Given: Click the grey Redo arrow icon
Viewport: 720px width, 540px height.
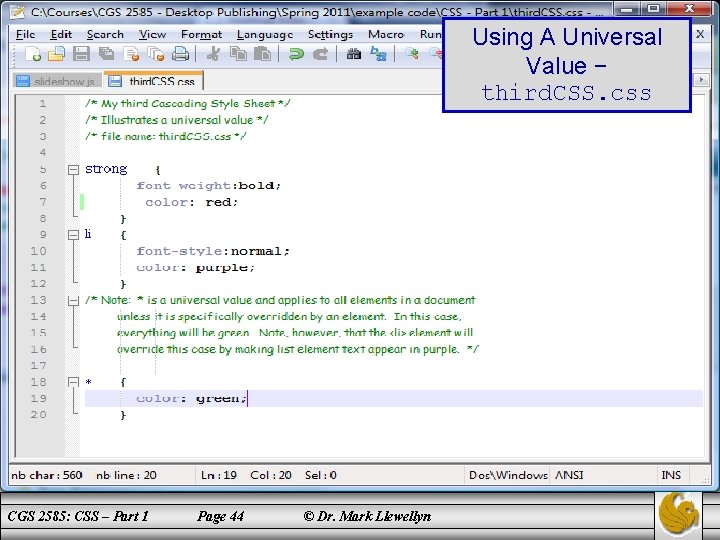Looking at the screenshot, I should click(x=320, y=54).
